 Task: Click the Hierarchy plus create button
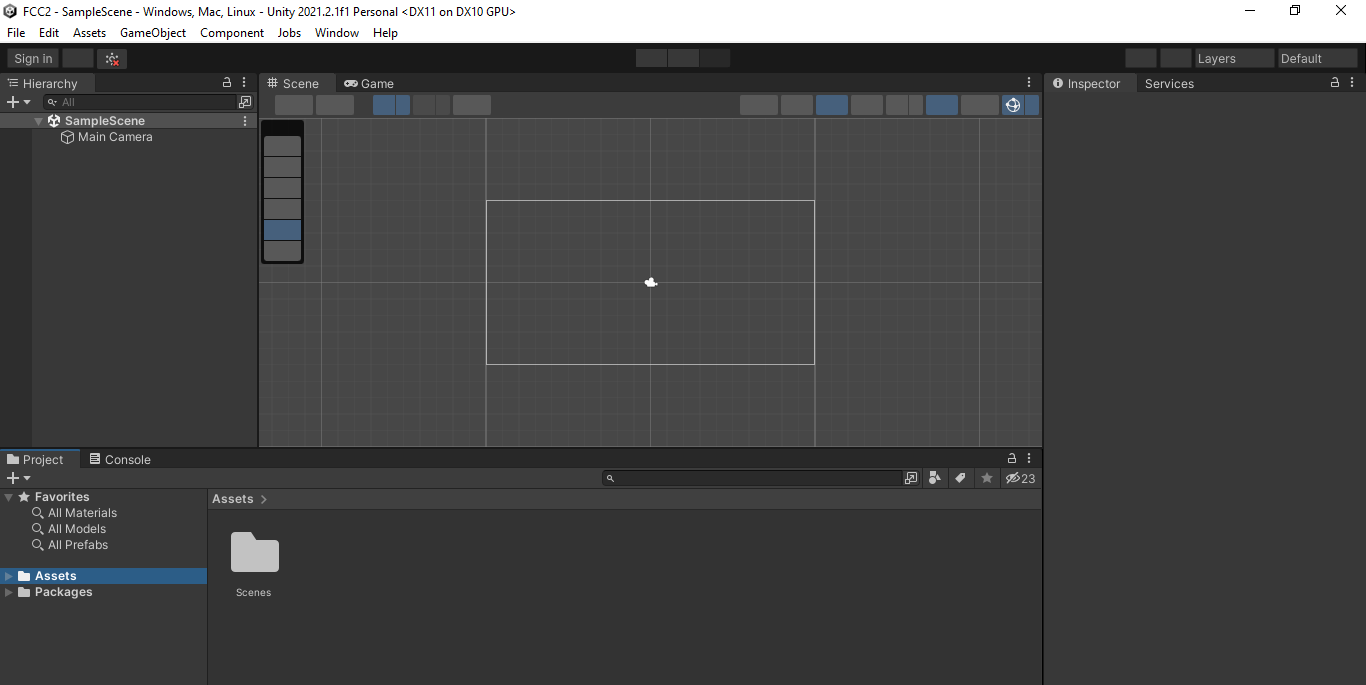pos(13,102)
